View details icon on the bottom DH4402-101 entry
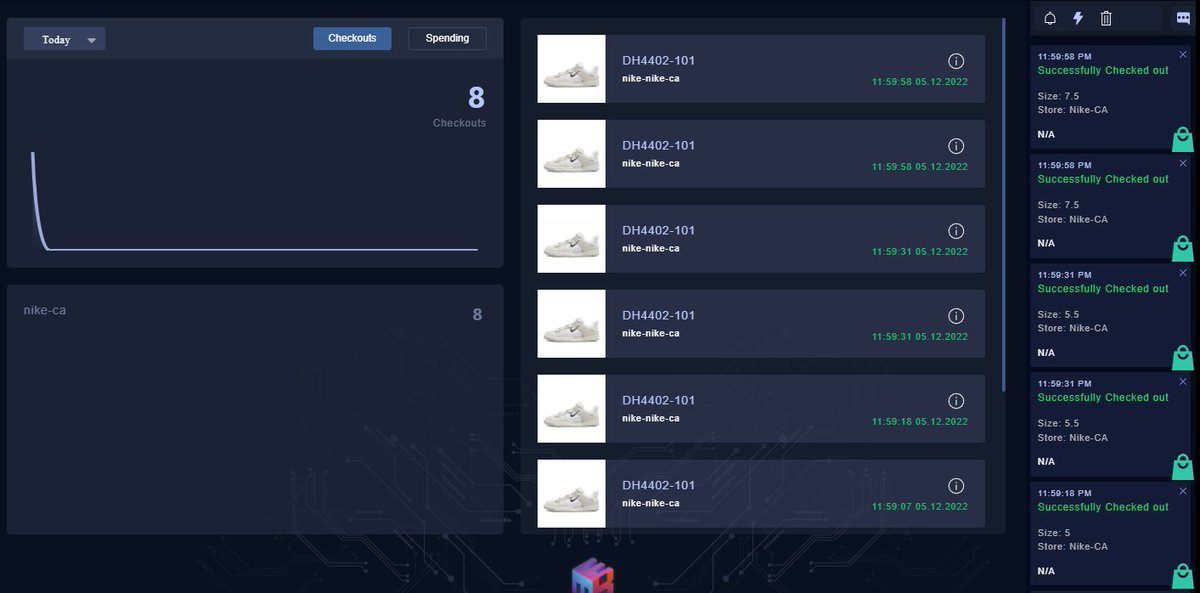 click(956, 485)
